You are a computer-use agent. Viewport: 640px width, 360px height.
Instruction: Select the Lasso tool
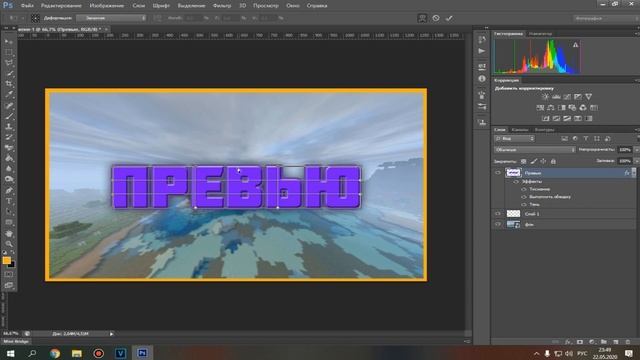(x=9, y=63)
